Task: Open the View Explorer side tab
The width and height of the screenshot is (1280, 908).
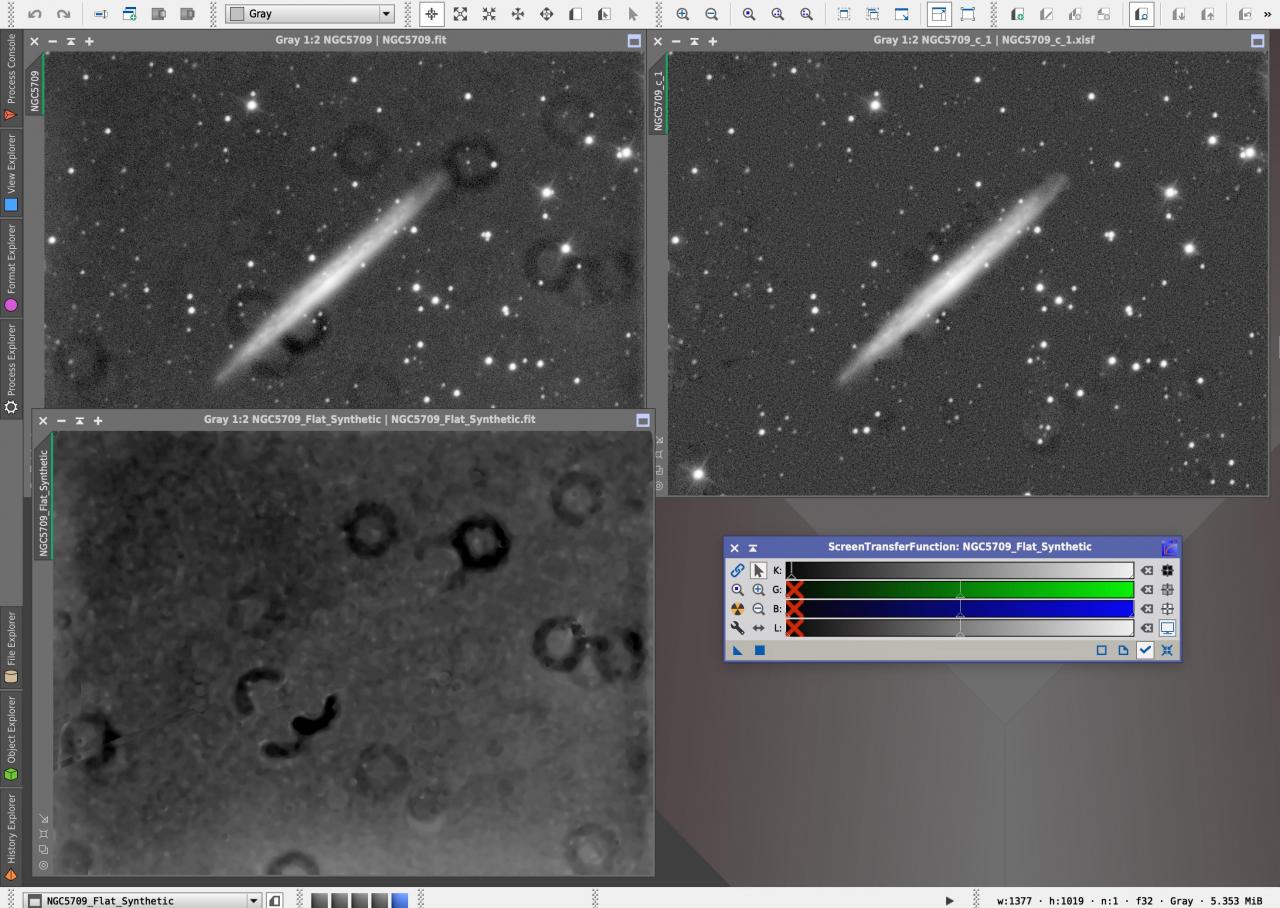Action: (11, 173)
